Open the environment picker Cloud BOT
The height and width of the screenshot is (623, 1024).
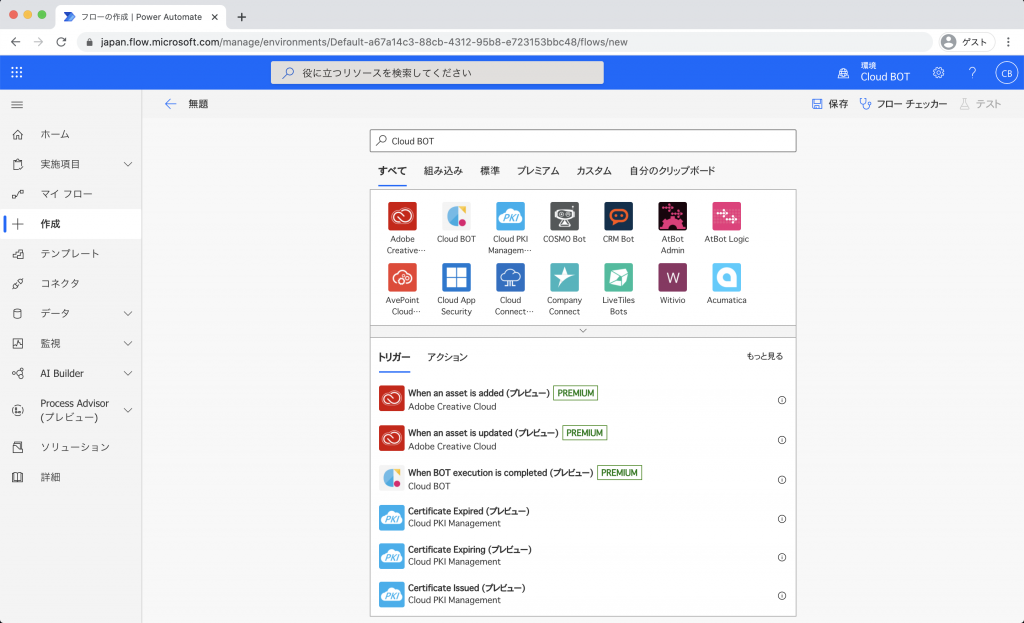(875, 72)
